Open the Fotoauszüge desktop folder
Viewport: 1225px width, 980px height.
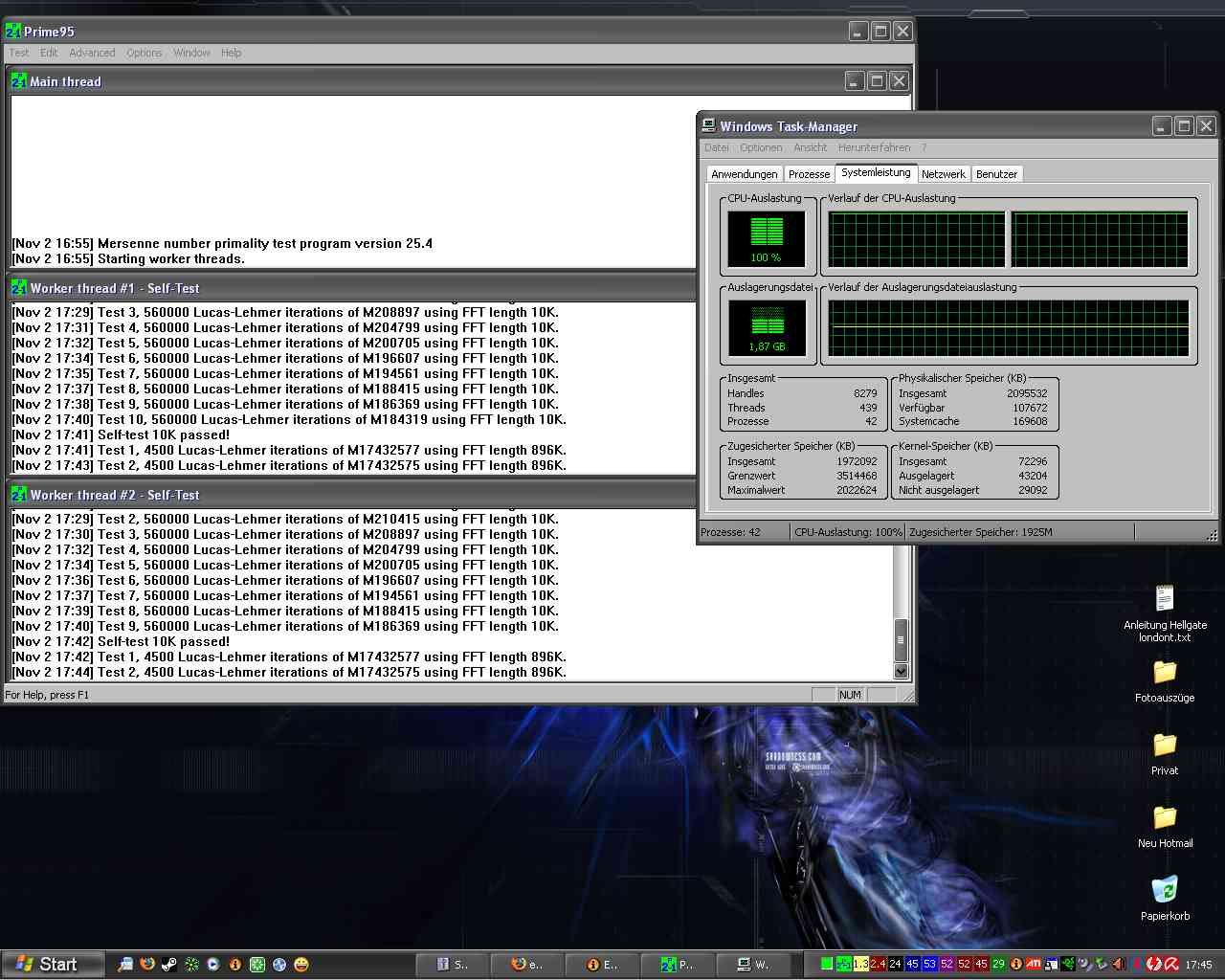click(x=1165, y=681)
